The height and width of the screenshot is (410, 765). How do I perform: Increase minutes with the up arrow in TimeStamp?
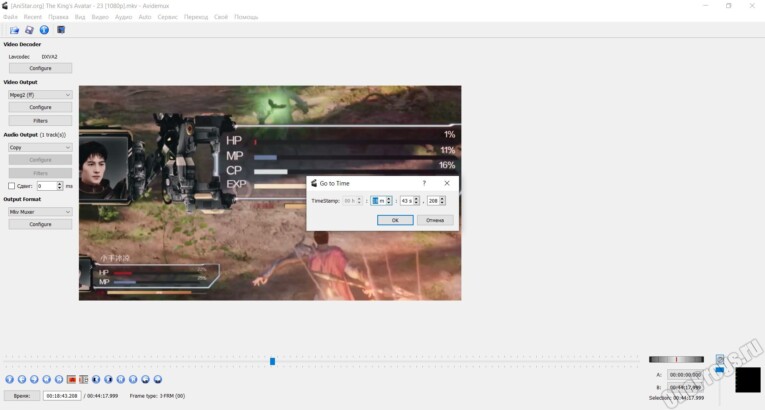pos(389,199)
